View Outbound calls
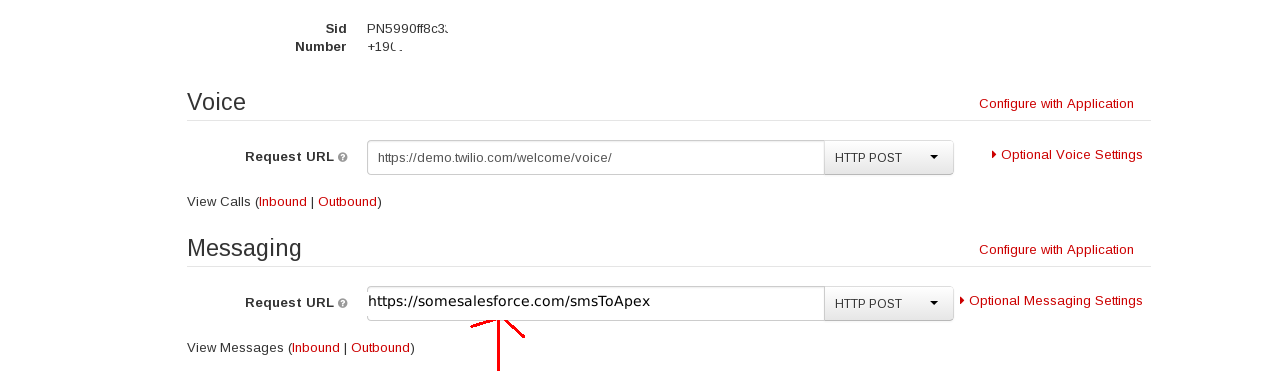The image size is (1274, 371). pyautogui.click(x=347, y=201)
